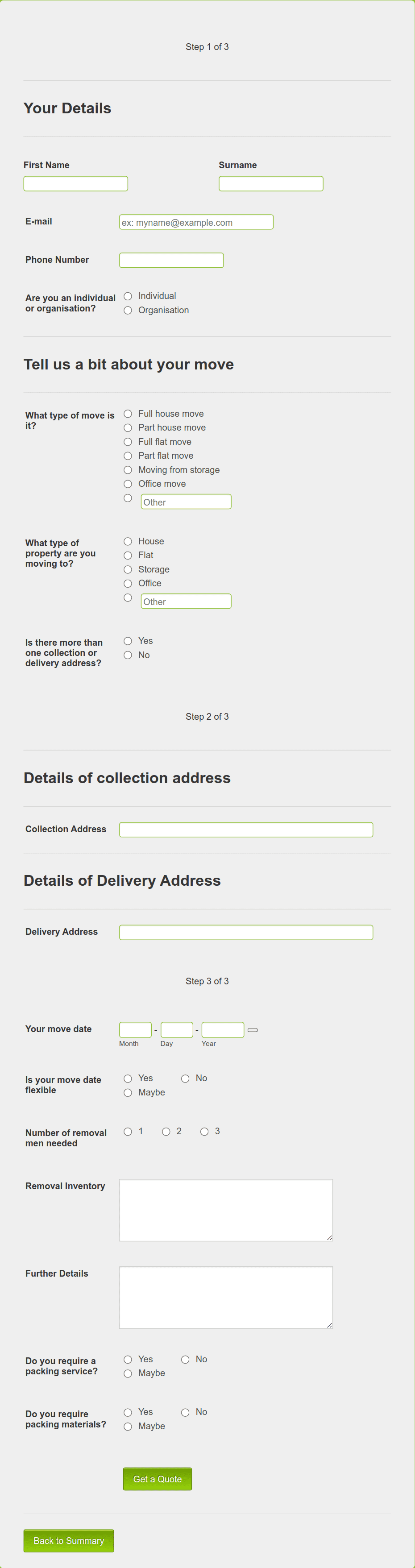Viewport: 415px width, 1568px height.
Task: Click inside the Removal Inventory box
Action: tap(226, 1210)
